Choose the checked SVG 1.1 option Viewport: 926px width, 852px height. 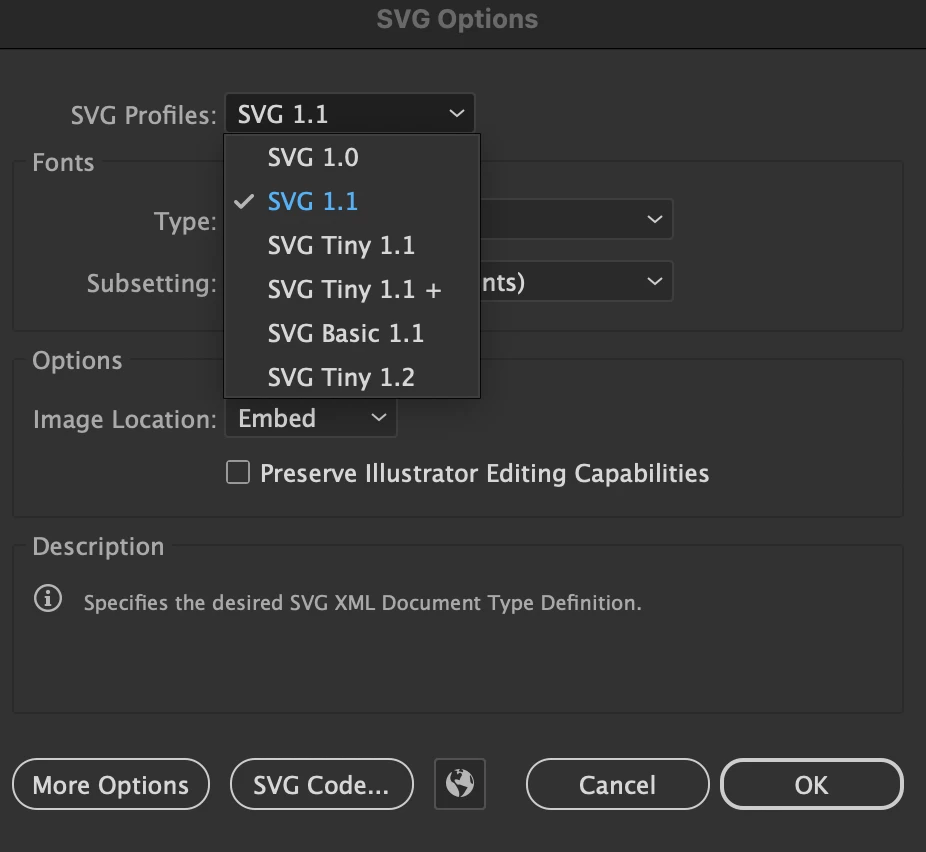313,202
